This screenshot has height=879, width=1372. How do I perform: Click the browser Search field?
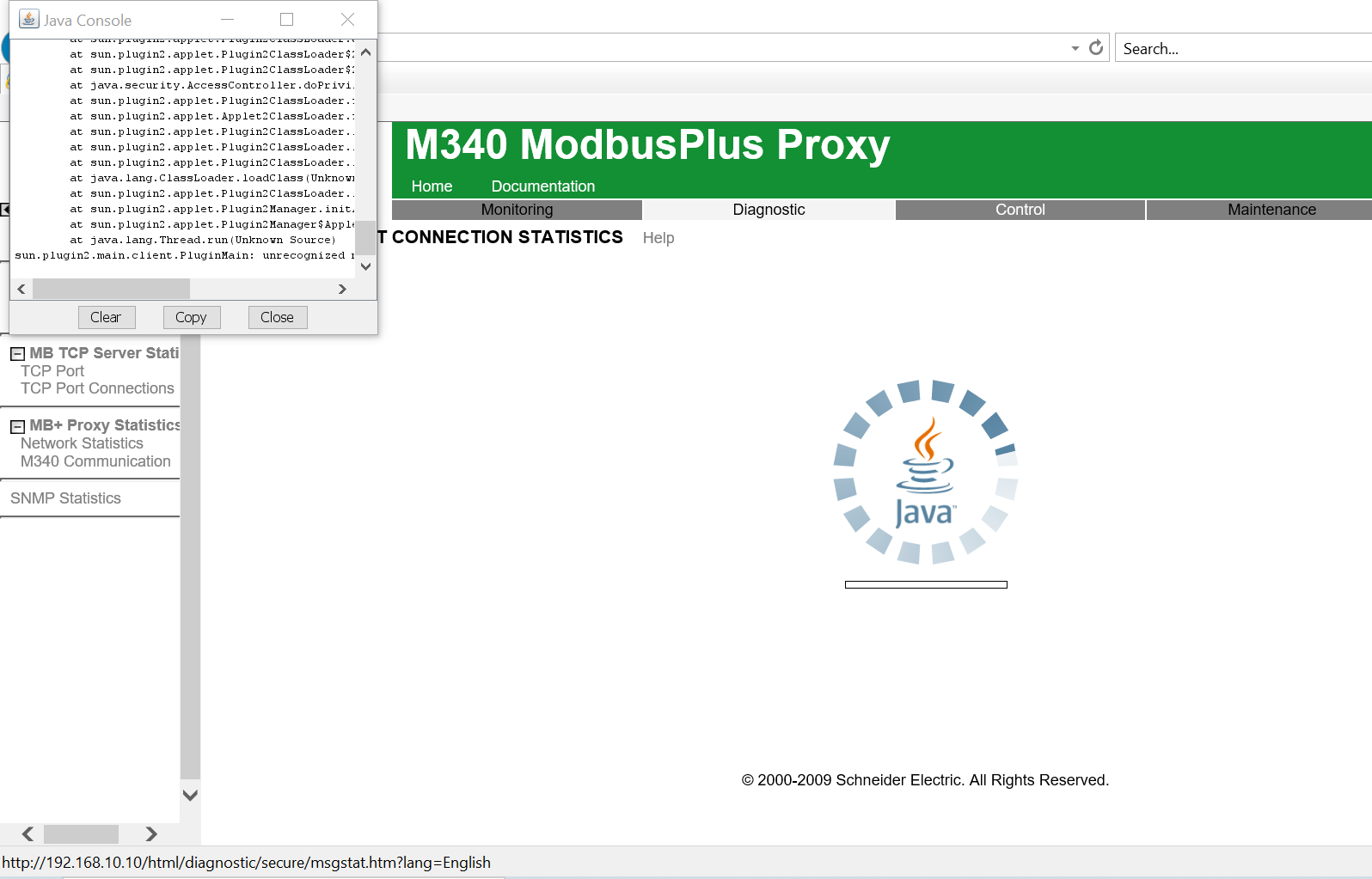pos(1243,48)
